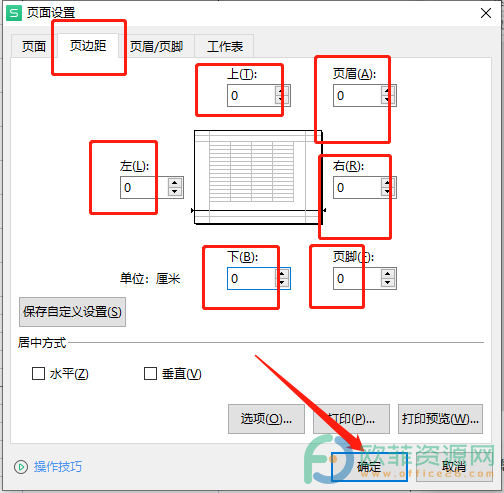Image resolution: width=504 pixels, height=493 pixels.
Task: Decrease the 下(B) bottom margin value
Action: tap(282, 283)
